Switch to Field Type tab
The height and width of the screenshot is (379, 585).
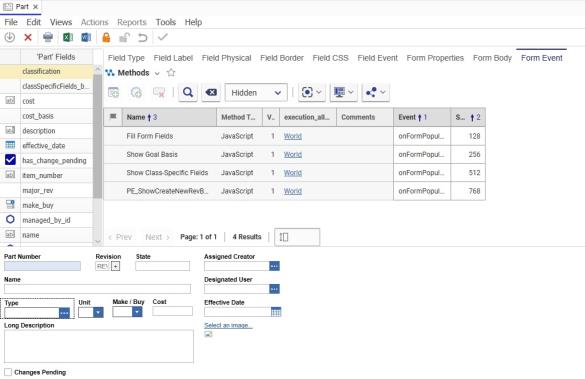[x=126, y=58]
